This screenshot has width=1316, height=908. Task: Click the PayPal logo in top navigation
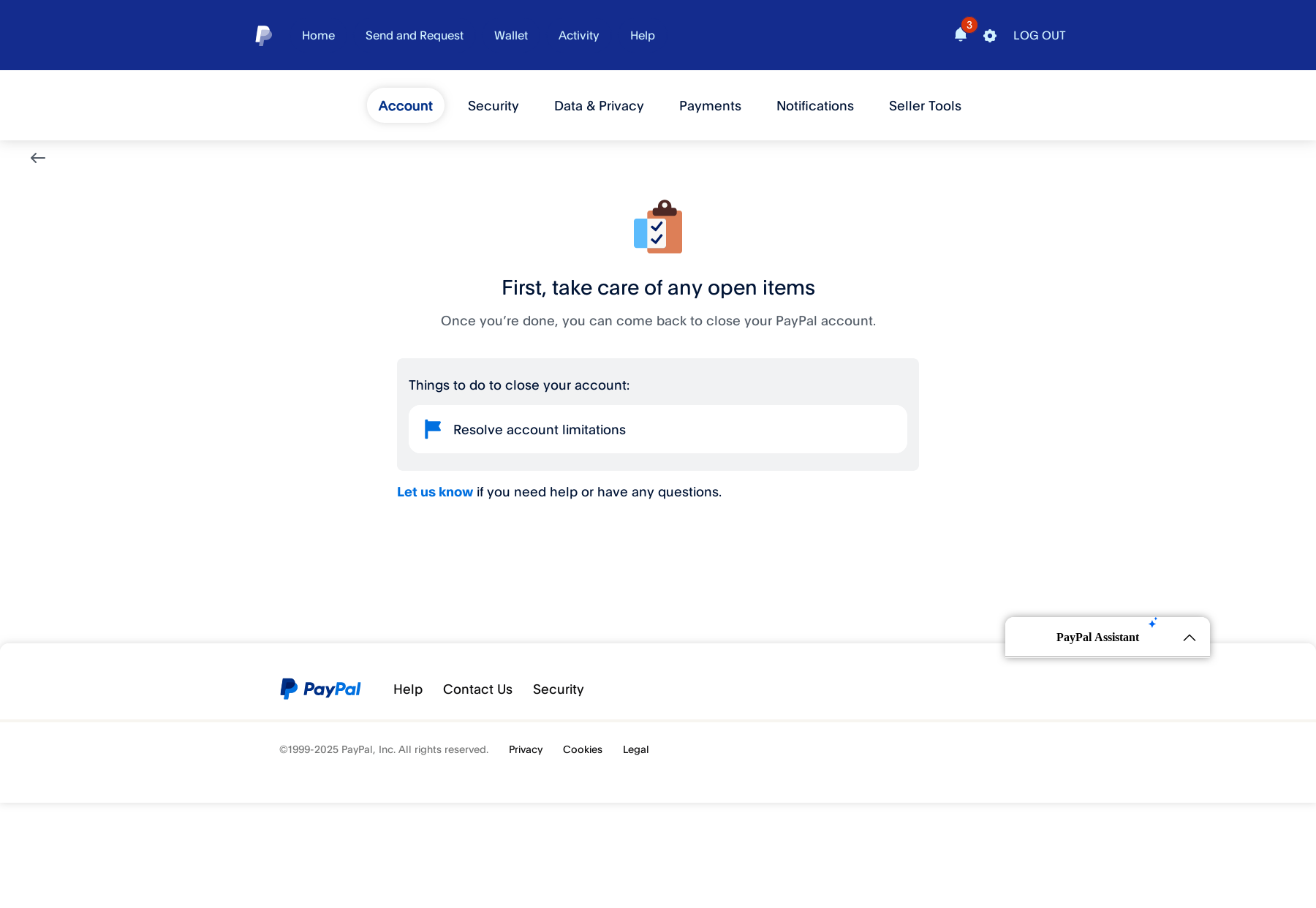pyautogui.click(x=264, y=35)
